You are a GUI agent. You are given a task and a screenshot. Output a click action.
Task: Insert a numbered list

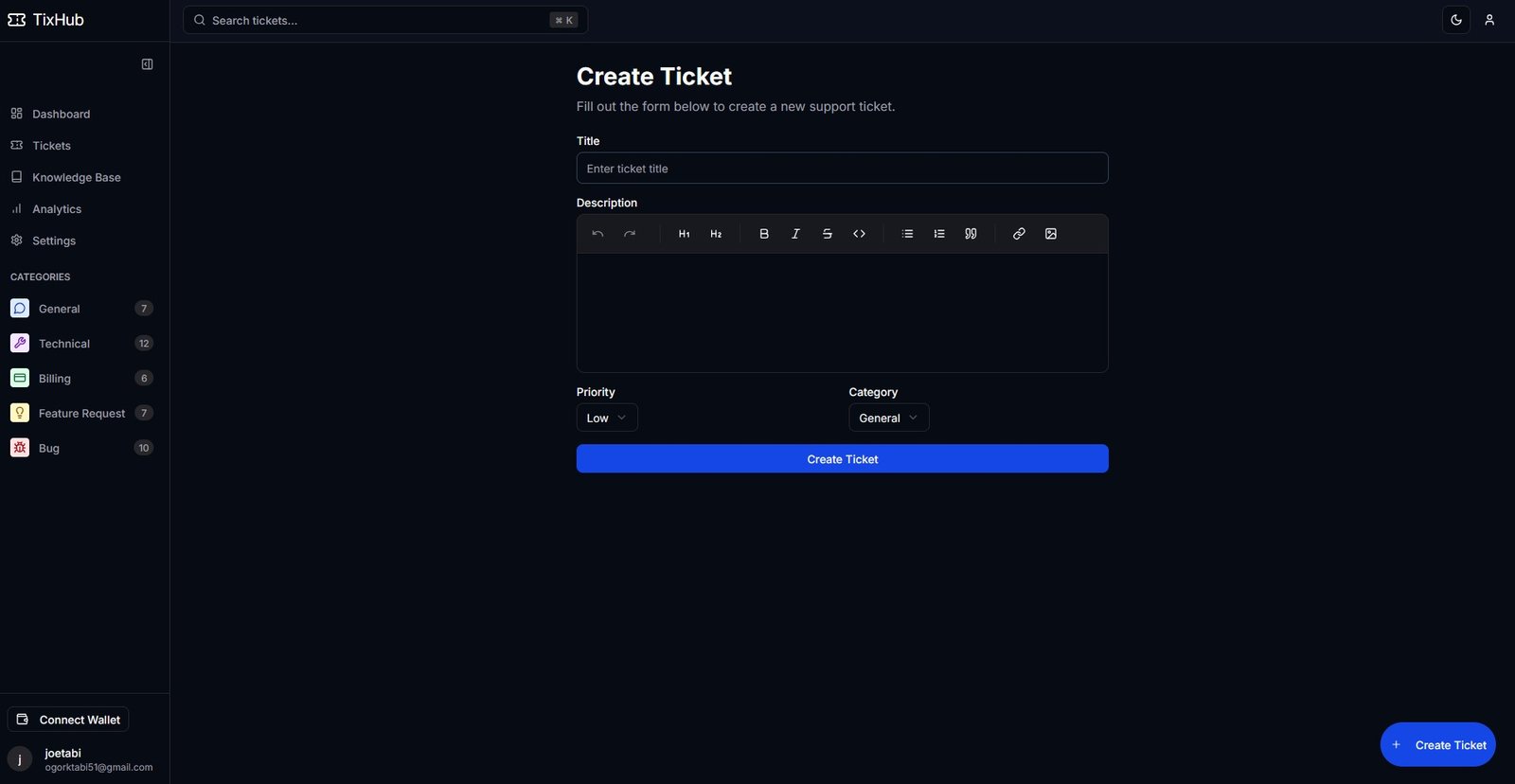pyautogui.click(x=939, y=234)
